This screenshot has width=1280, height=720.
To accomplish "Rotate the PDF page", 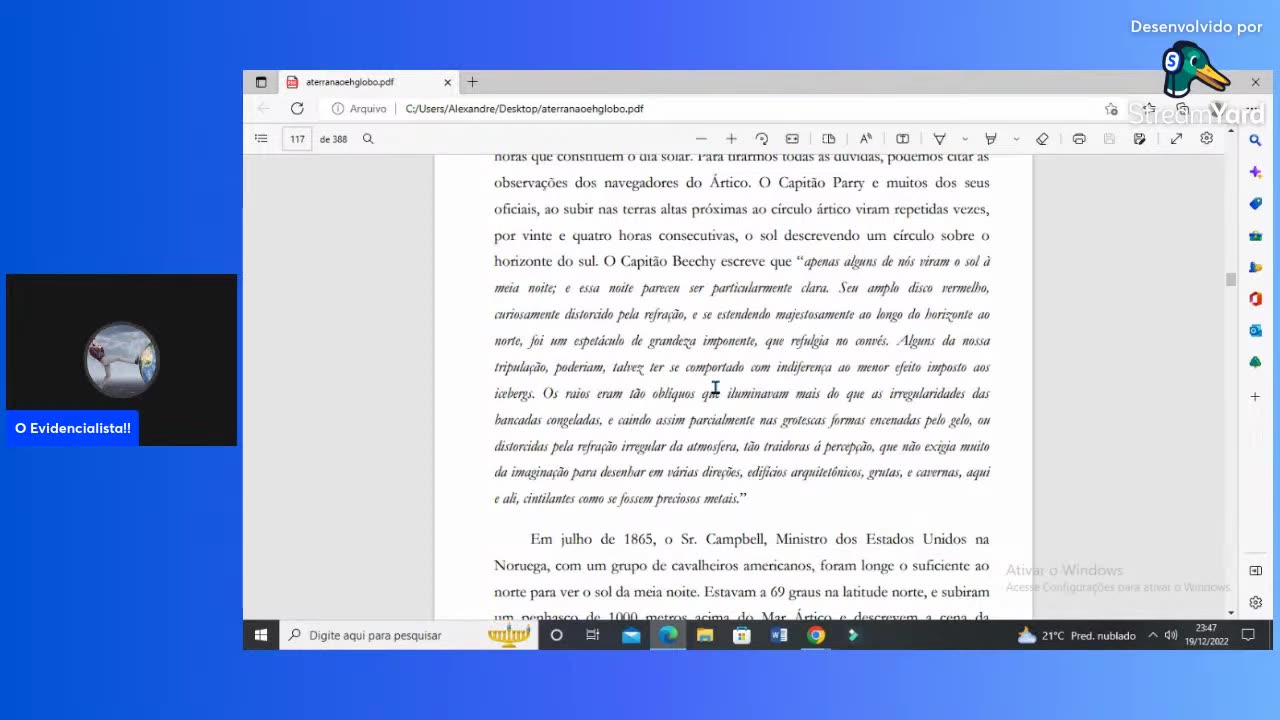I will click(x=761, y=139).
